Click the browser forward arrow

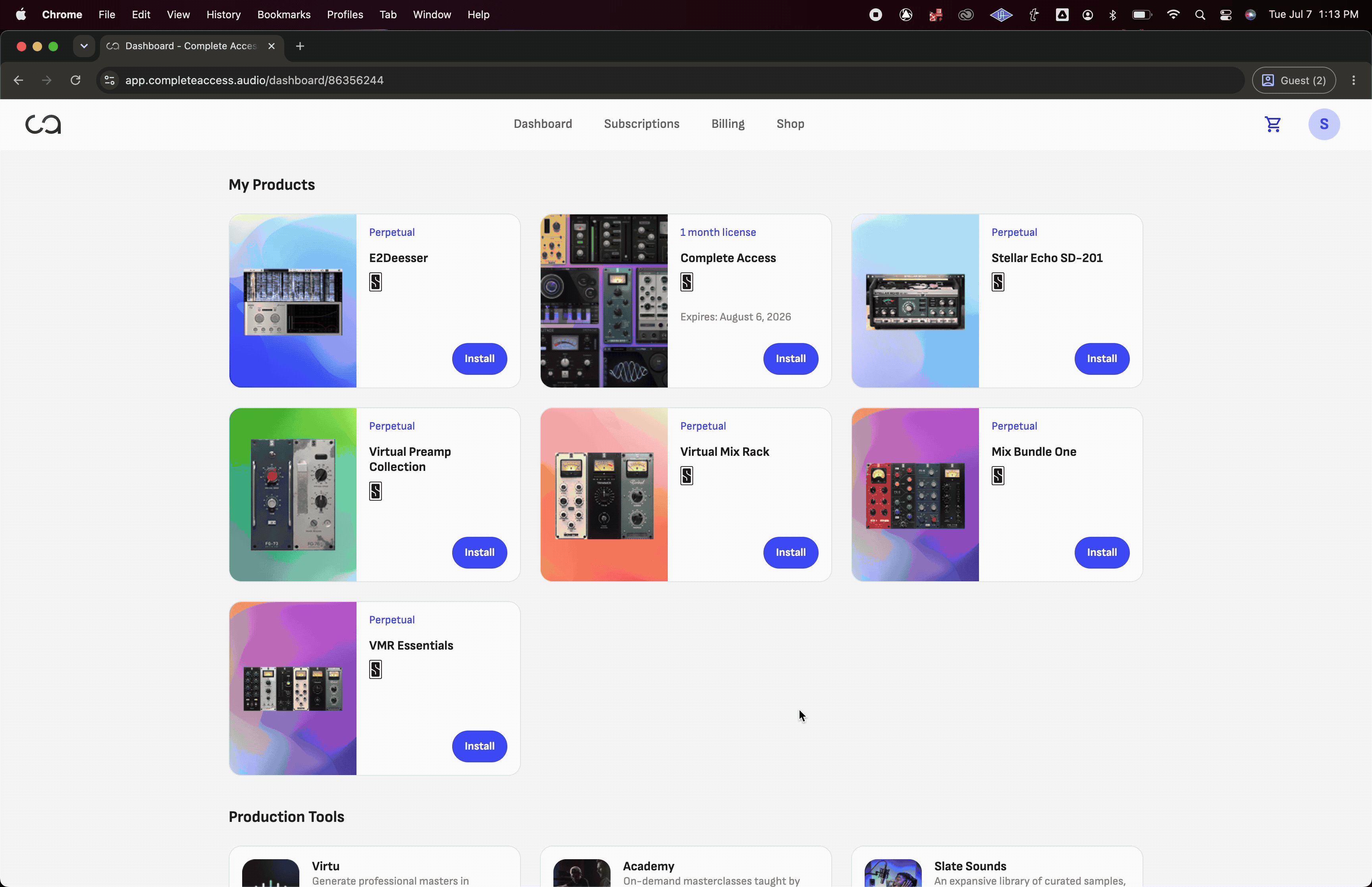(46, 81)
